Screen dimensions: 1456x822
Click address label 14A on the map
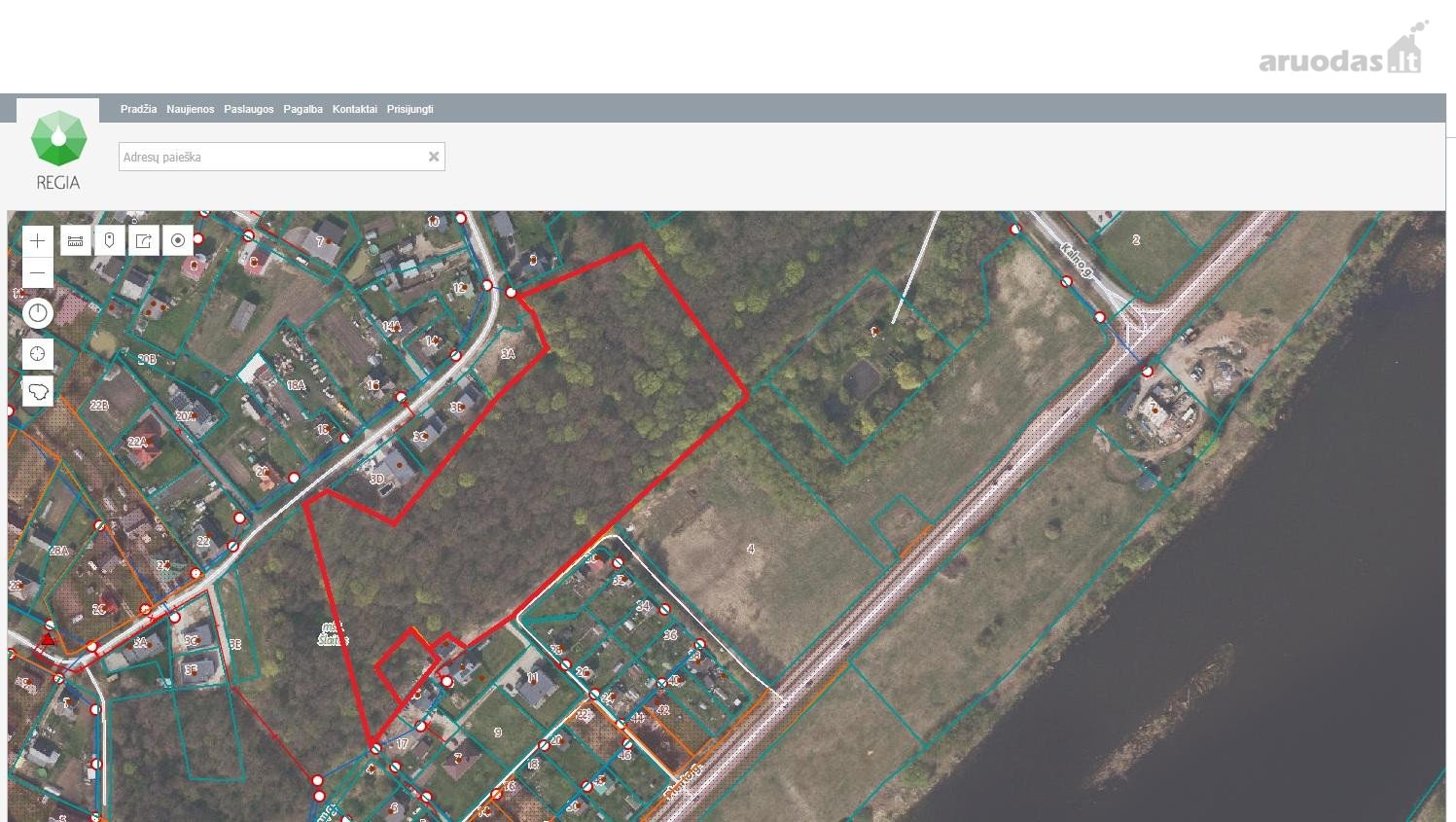(392, 326)
